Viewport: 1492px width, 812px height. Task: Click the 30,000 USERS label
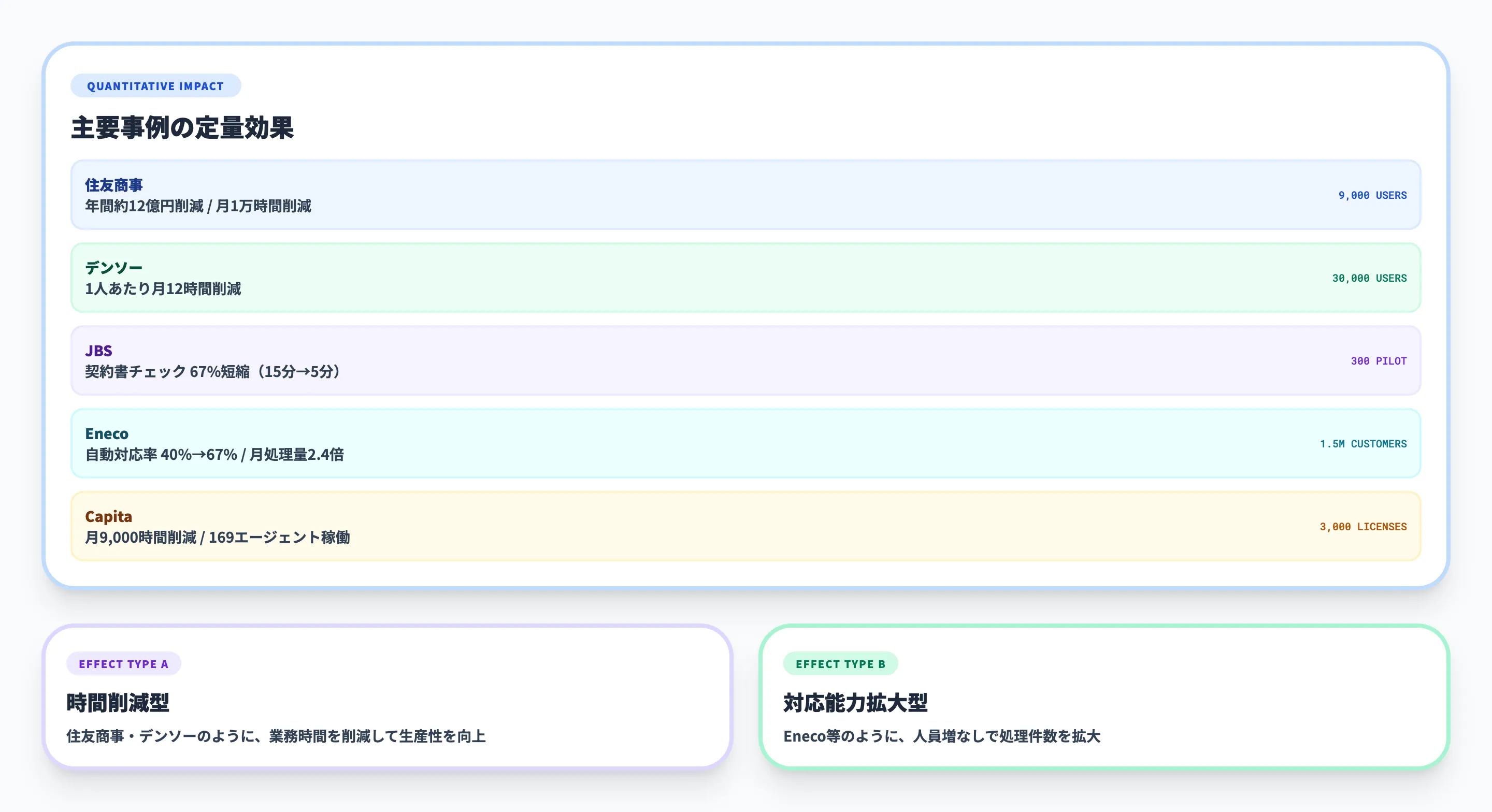[1369, 278]
